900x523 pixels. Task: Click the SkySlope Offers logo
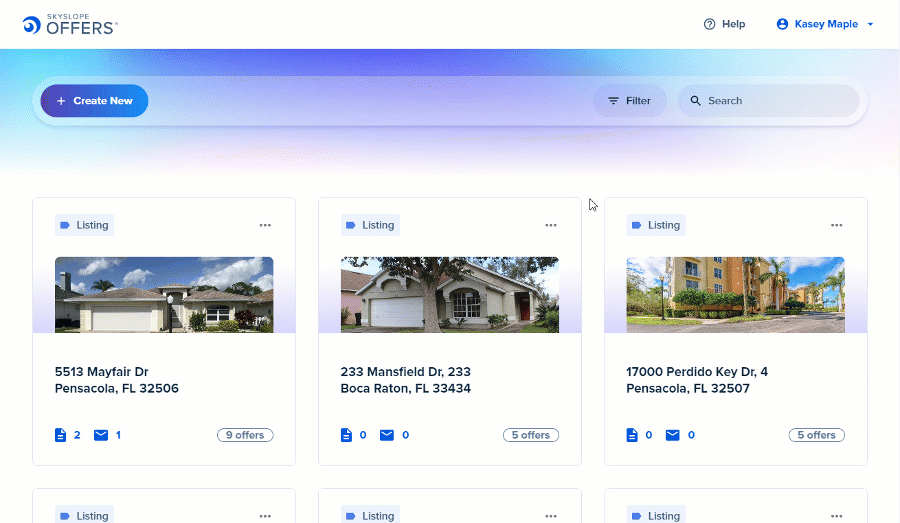70,25
